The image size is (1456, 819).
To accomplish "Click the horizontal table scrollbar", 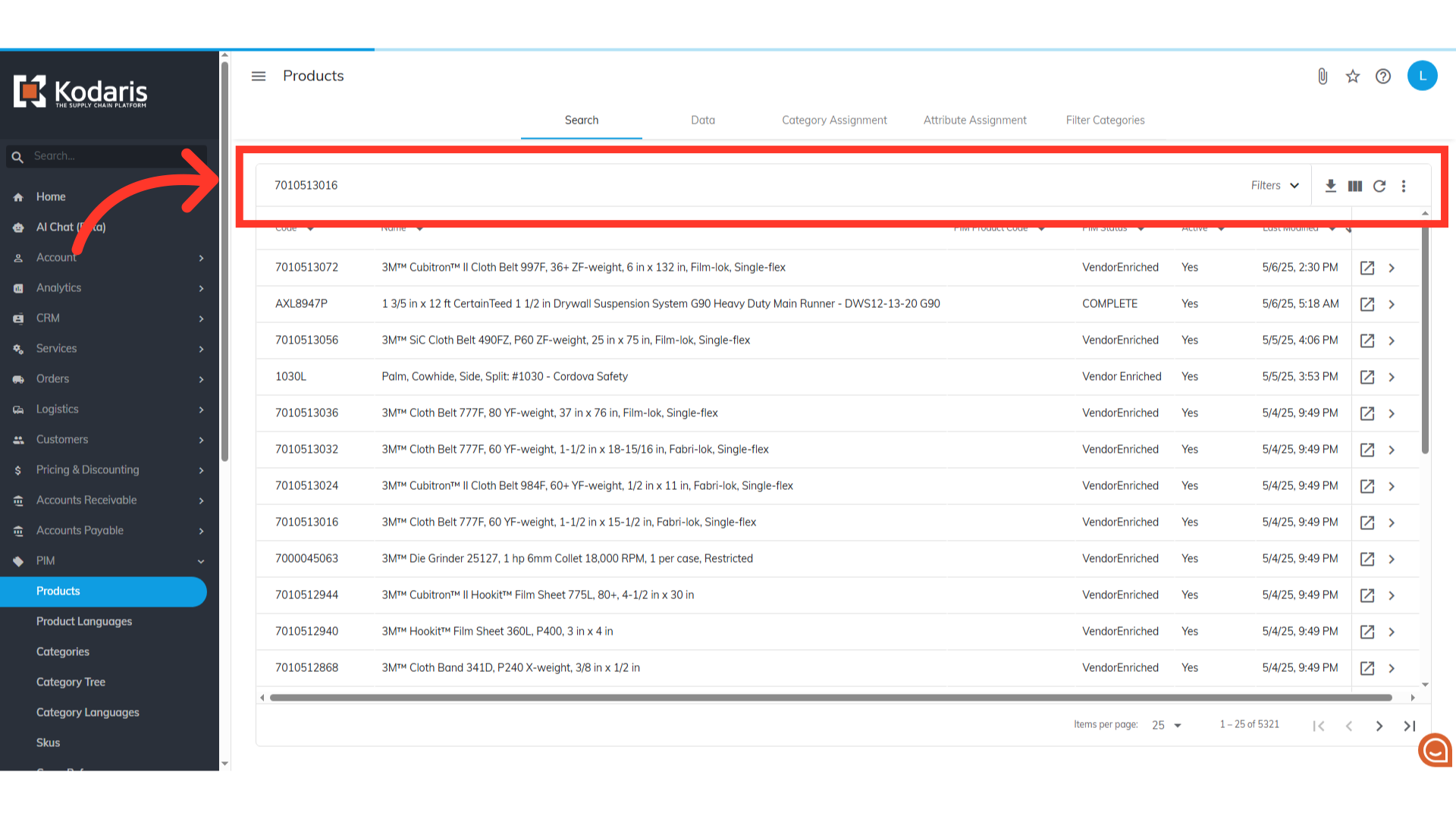I will point(830,698).
